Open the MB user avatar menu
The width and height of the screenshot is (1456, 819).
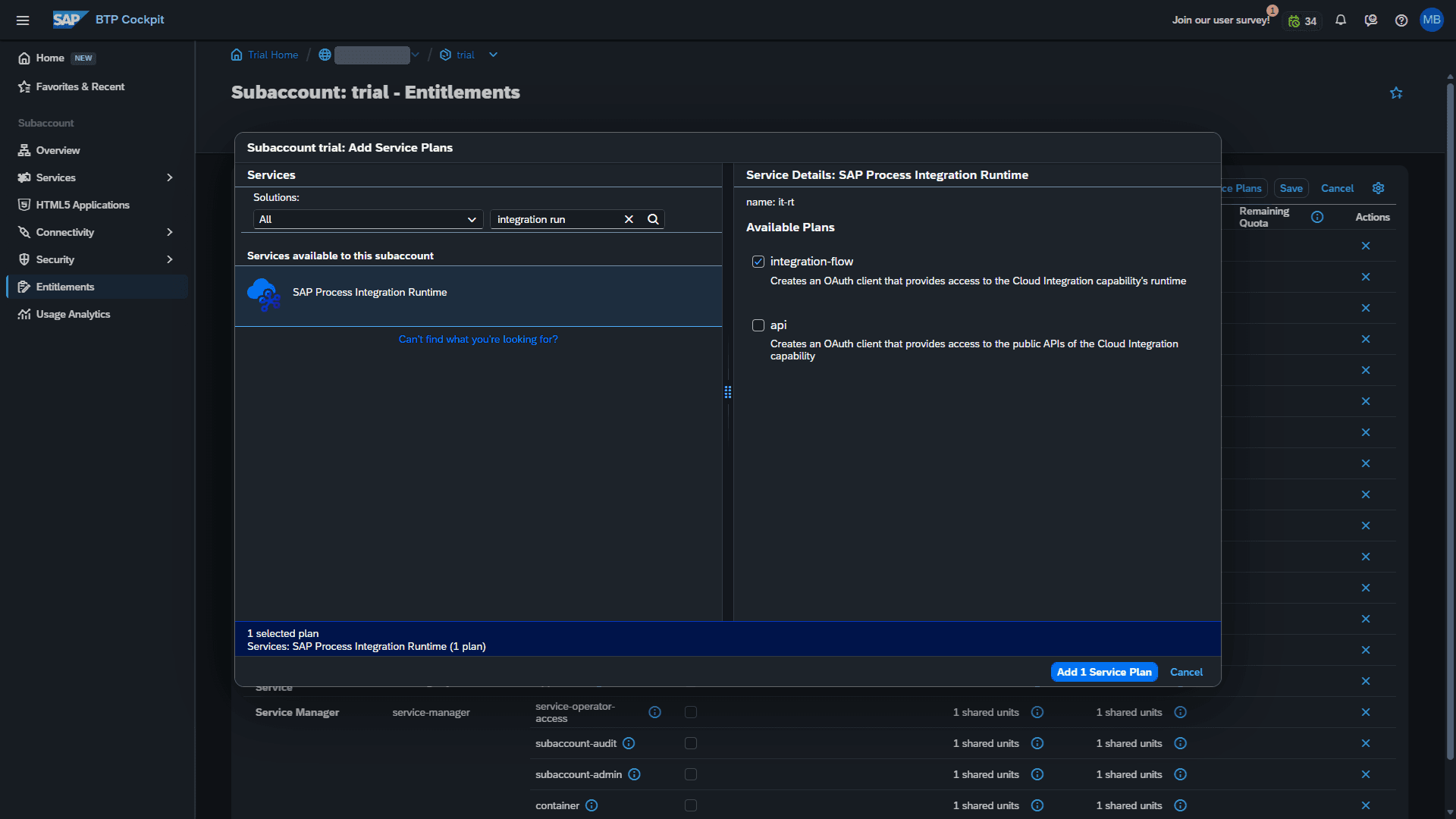(x=1432, y=20)
